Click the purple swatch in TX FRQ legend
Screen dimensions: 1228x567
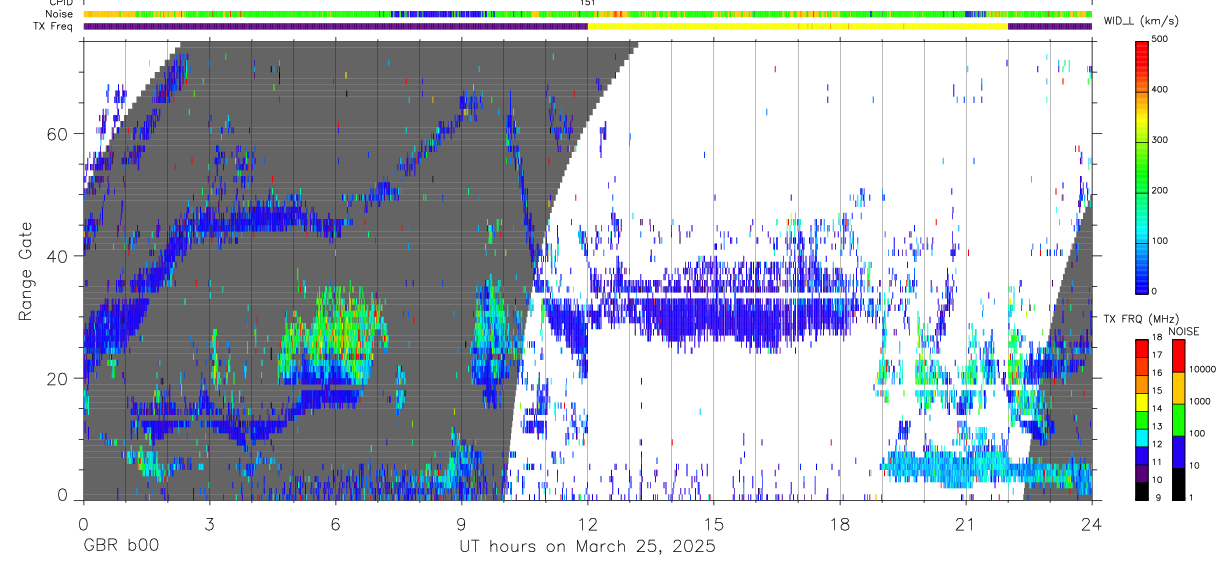[1142, 473]
